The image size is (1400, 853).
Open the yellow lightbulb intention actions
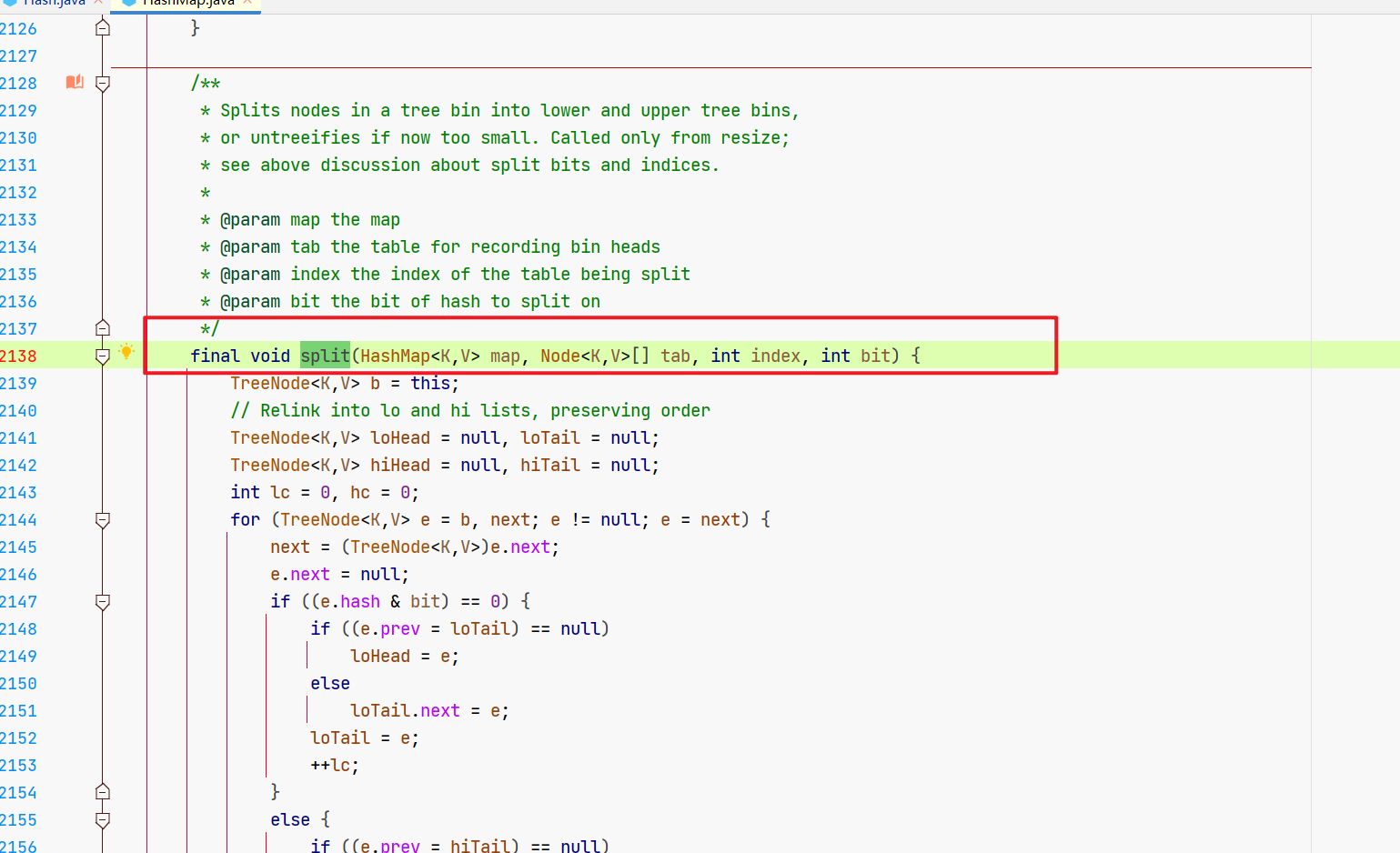coord(126,352)
